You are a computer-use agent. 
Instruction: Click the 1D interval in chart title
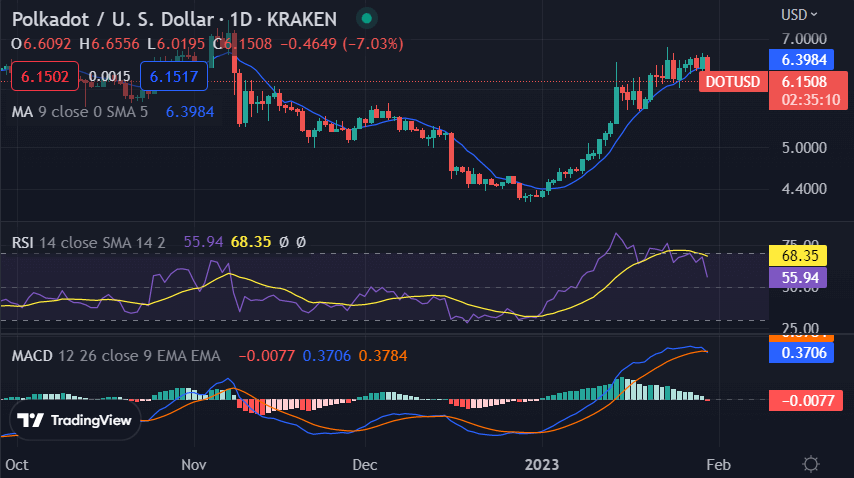pos(240,20)
